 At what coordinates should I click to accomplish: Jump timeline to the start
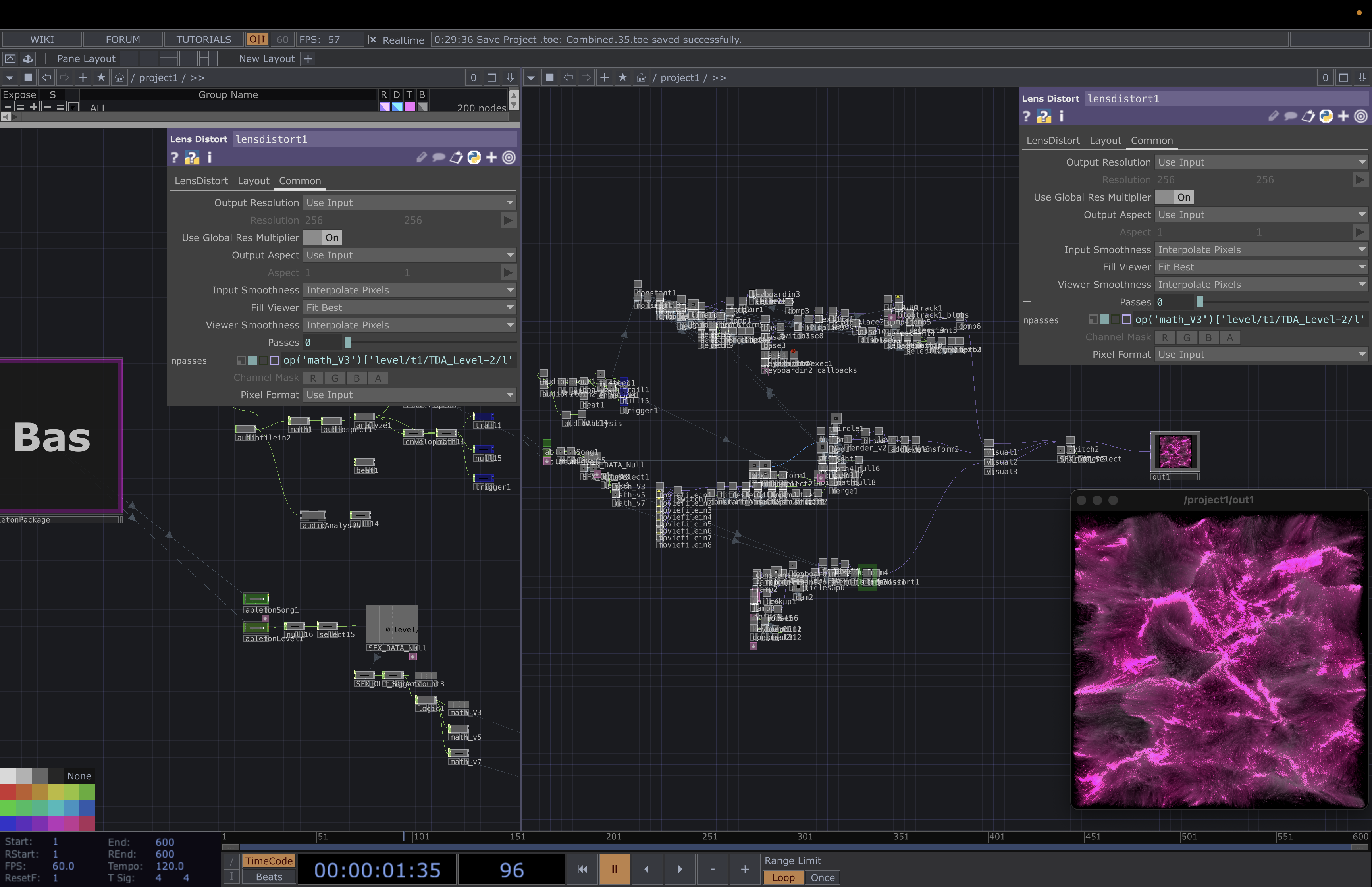click(x=582, y=869)
